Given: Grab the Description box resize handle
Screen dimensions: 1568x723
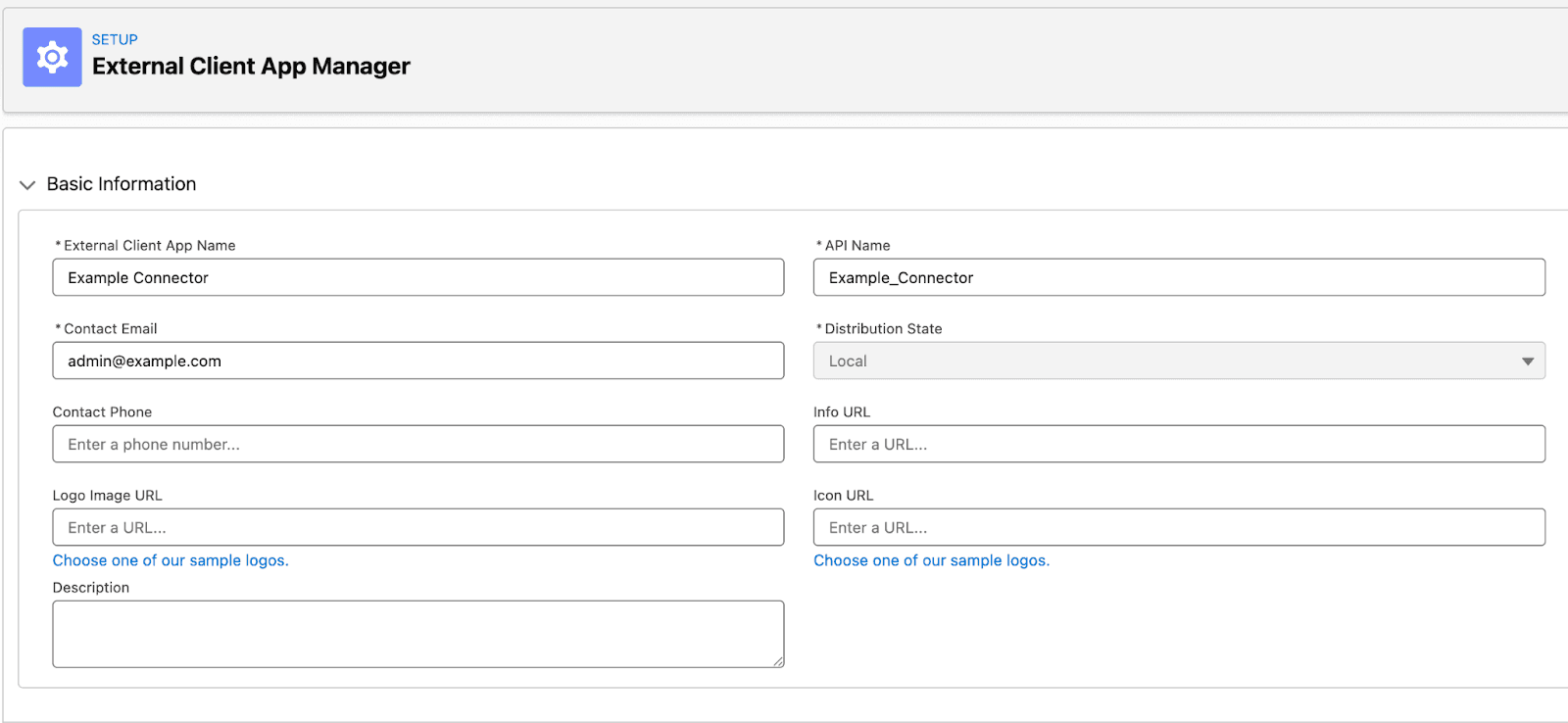Looking at the screenshot, I should (x=778, y=662).
